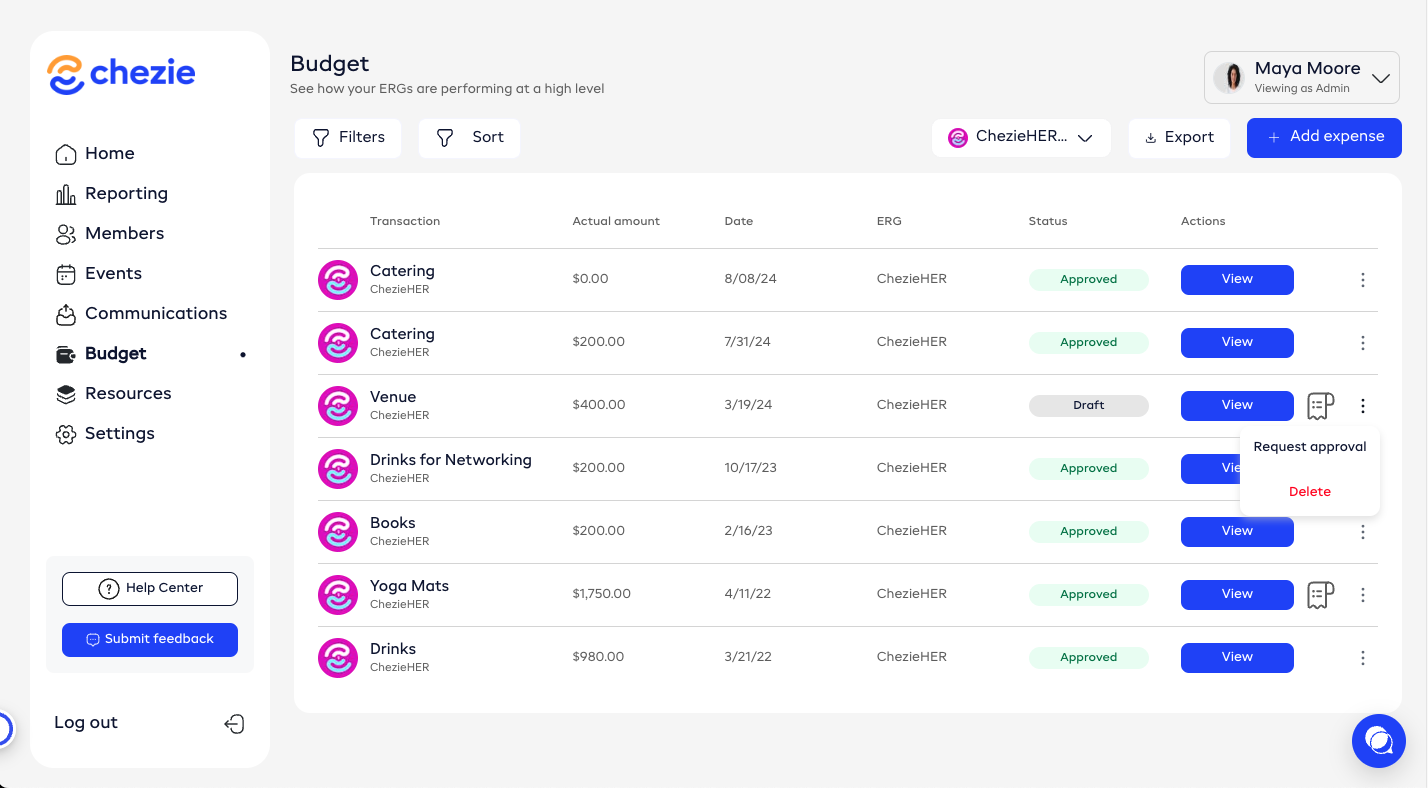
Task: Click the chezie logo
Action: 121,74
